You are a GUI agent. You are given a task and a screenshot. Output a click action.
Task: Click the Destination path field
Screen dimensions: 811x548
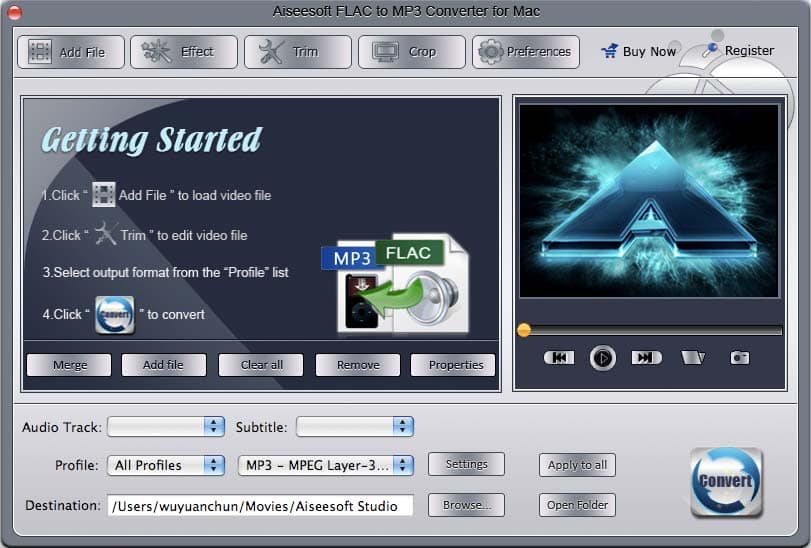[260, 506]
